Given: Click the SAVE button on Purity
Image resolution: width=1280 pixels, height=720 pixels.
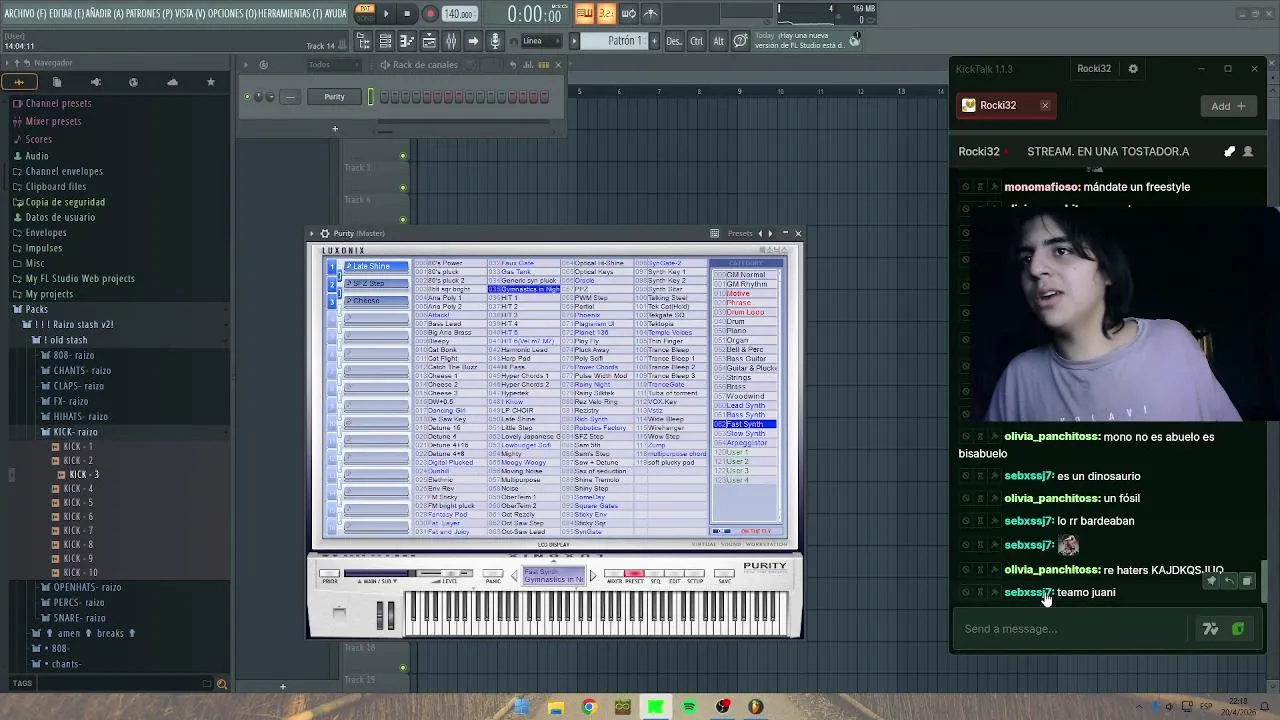Looking at the screenshot, I should click(x=724, y=575).
